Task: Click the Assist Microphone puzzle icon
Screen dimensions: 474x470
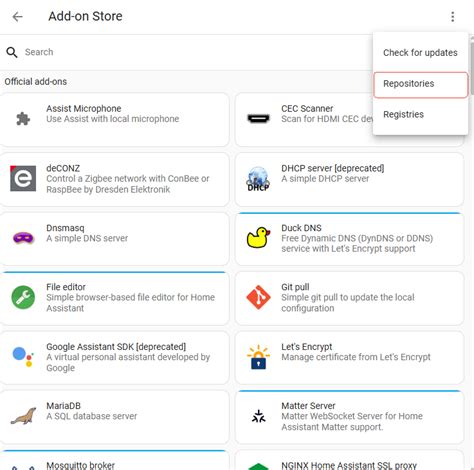Action: (x=23, y=119)
